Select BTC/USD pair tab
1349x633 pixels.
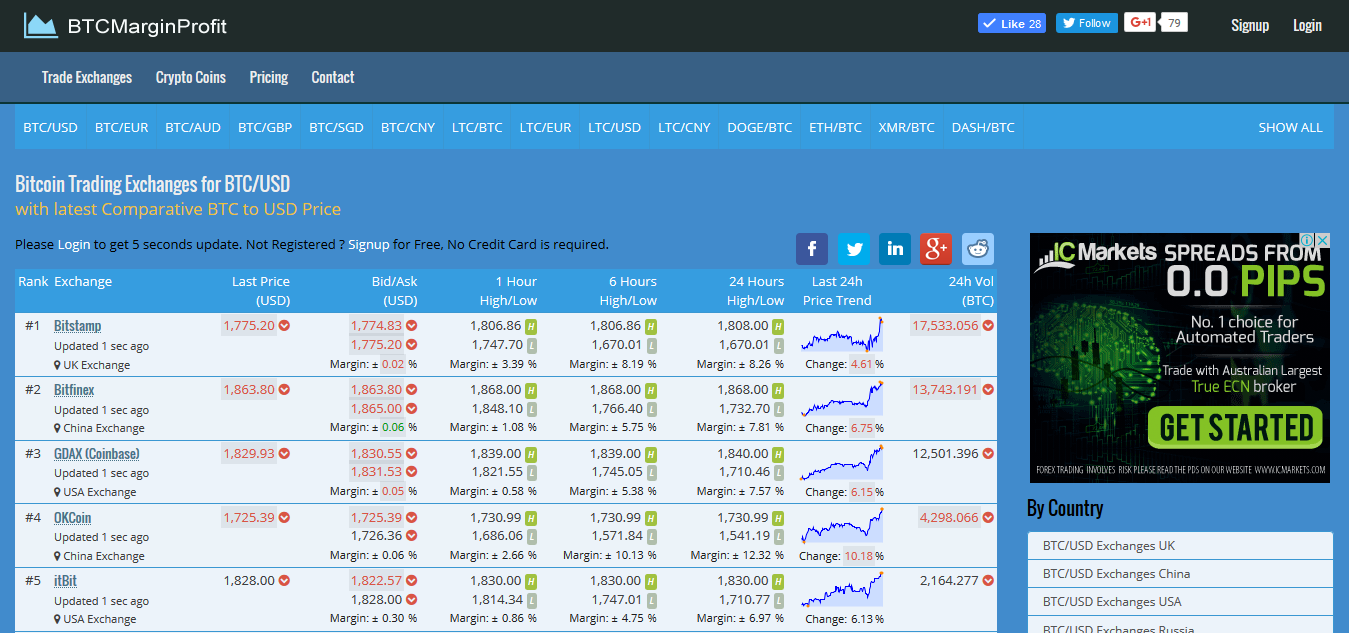coord(50,127)
